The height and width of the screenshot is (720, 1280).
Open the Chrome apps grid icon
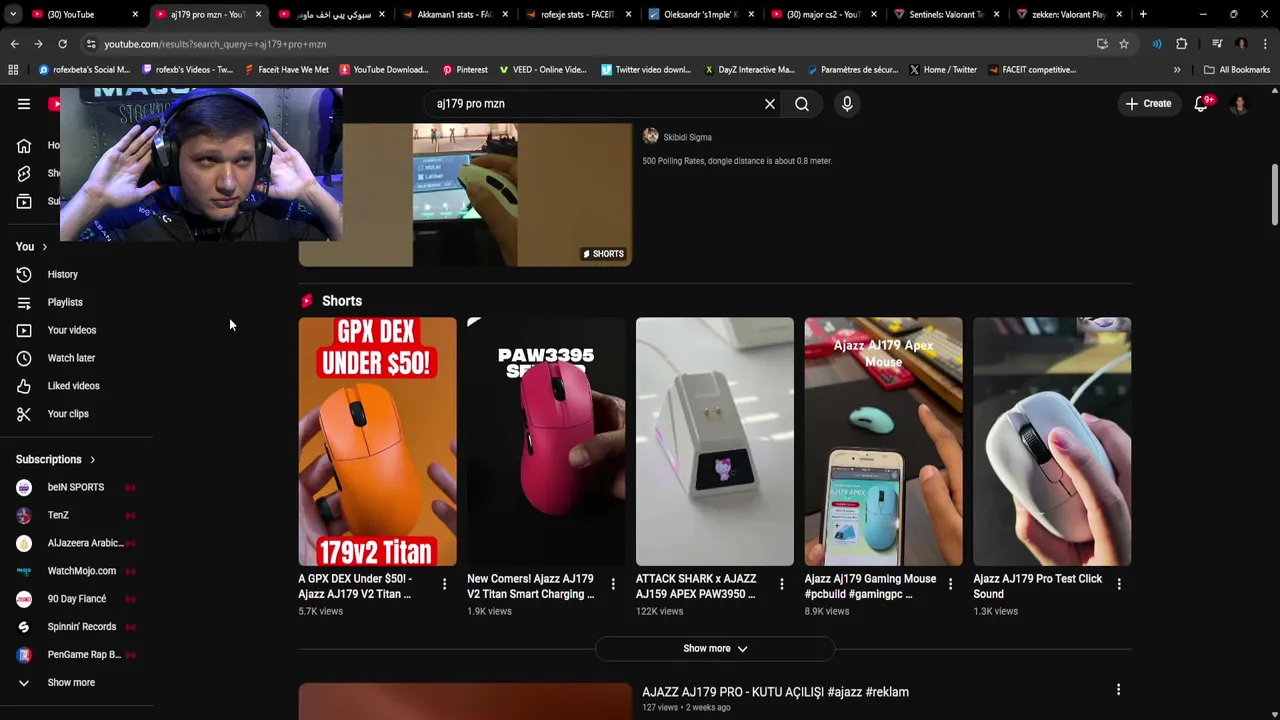click(13, 70)
